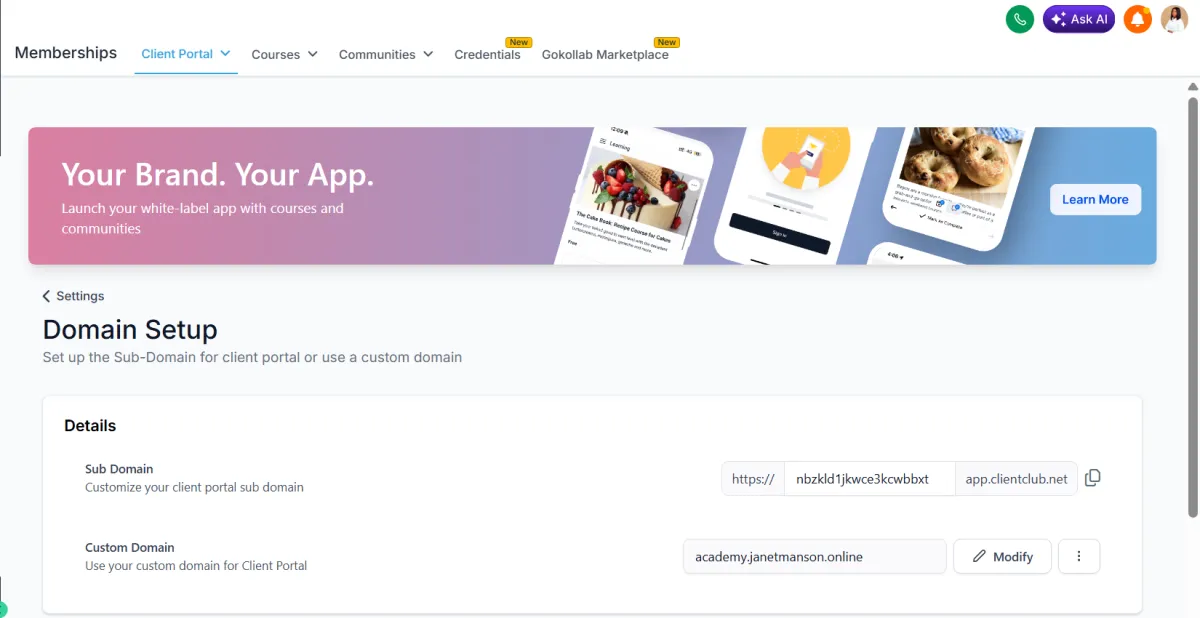Click the 'Custom Domain' label
Screen dimensions: 1200x618
pyautogui.click(x=130, y=547)
